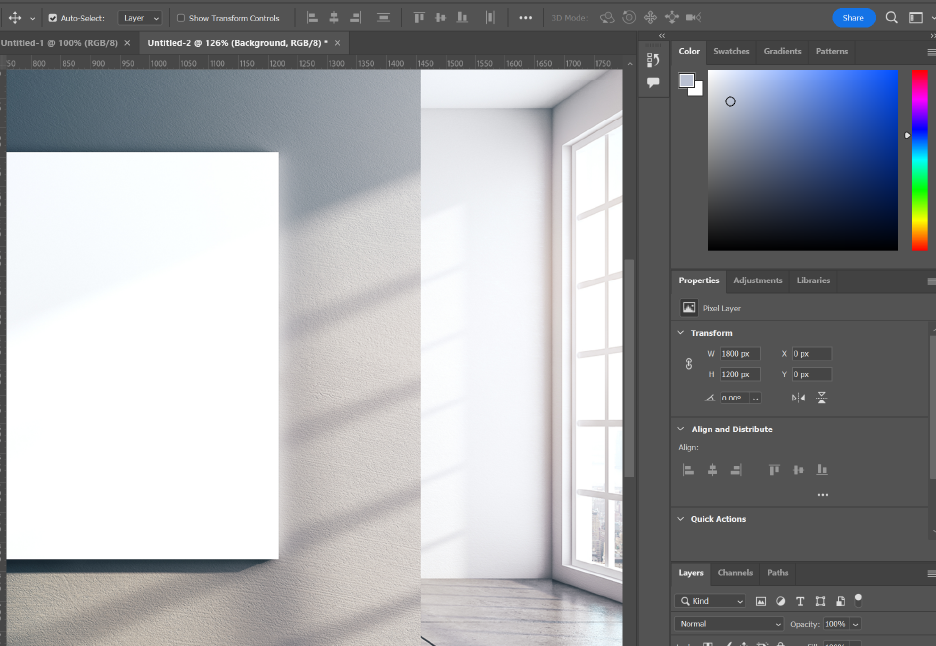Open the comments speech bubble panel icon
Screen dimensions: 936x646
click(x=653, y=83)
